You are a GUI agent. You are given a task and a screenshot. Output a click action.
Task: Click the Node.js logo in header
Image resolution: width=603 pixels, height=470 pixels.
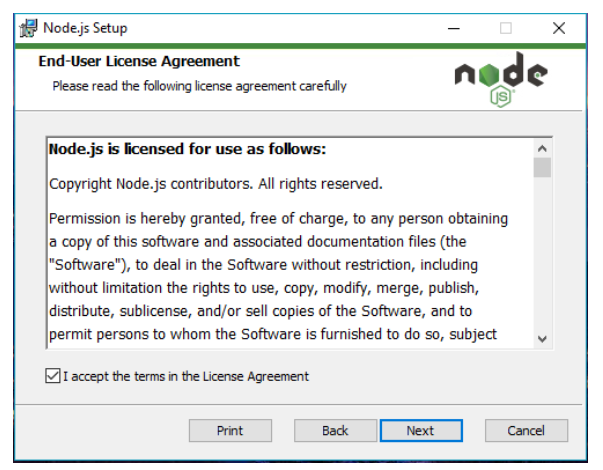(501, 79)
